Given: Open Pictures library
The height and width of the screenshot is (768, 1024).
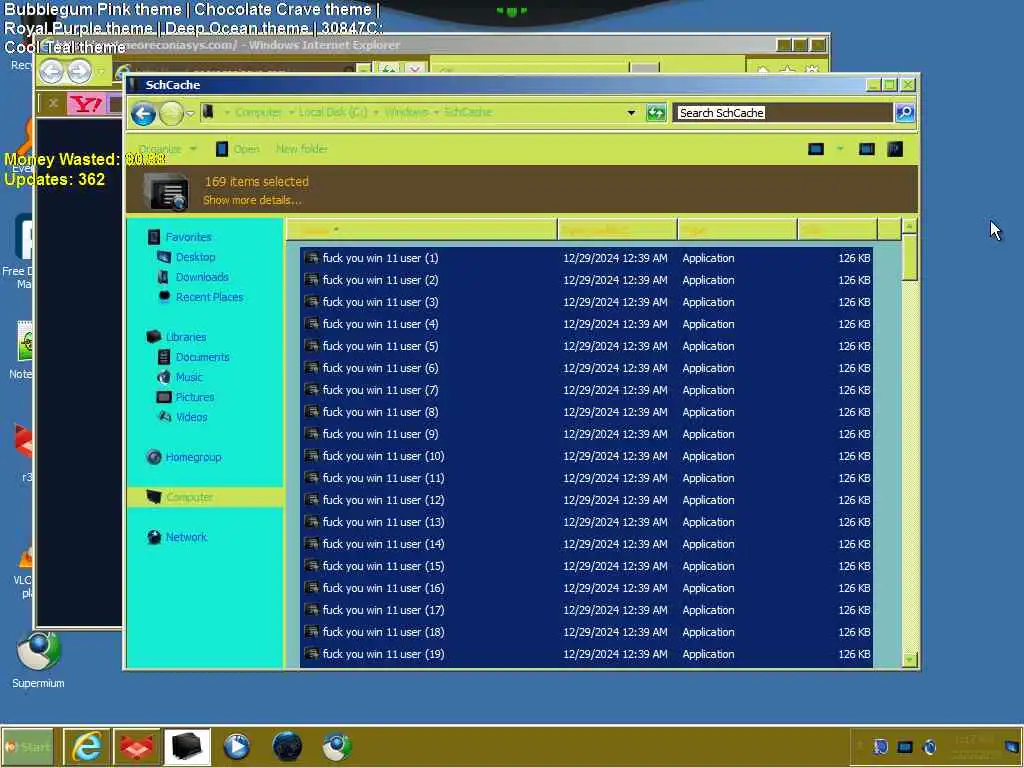Looking at the screenshot, I should click(x=195, y=397).
